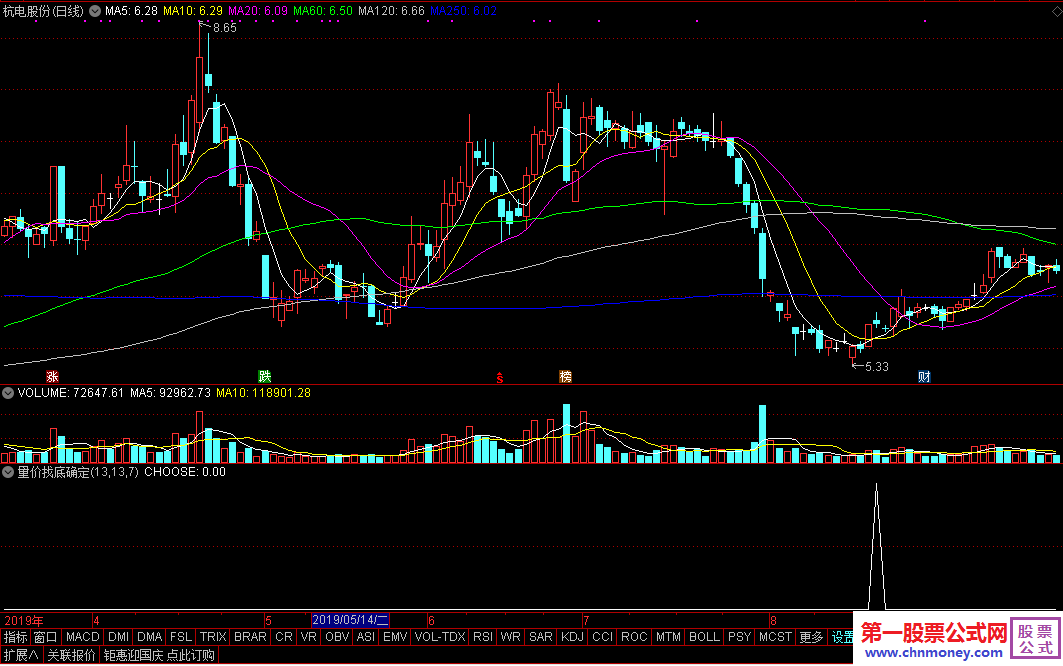Image resolution: width=1063 pixels, height=666 pixels.
Task: Click the month 7 marker on the time axis
Action: click(x=586, y=621)
